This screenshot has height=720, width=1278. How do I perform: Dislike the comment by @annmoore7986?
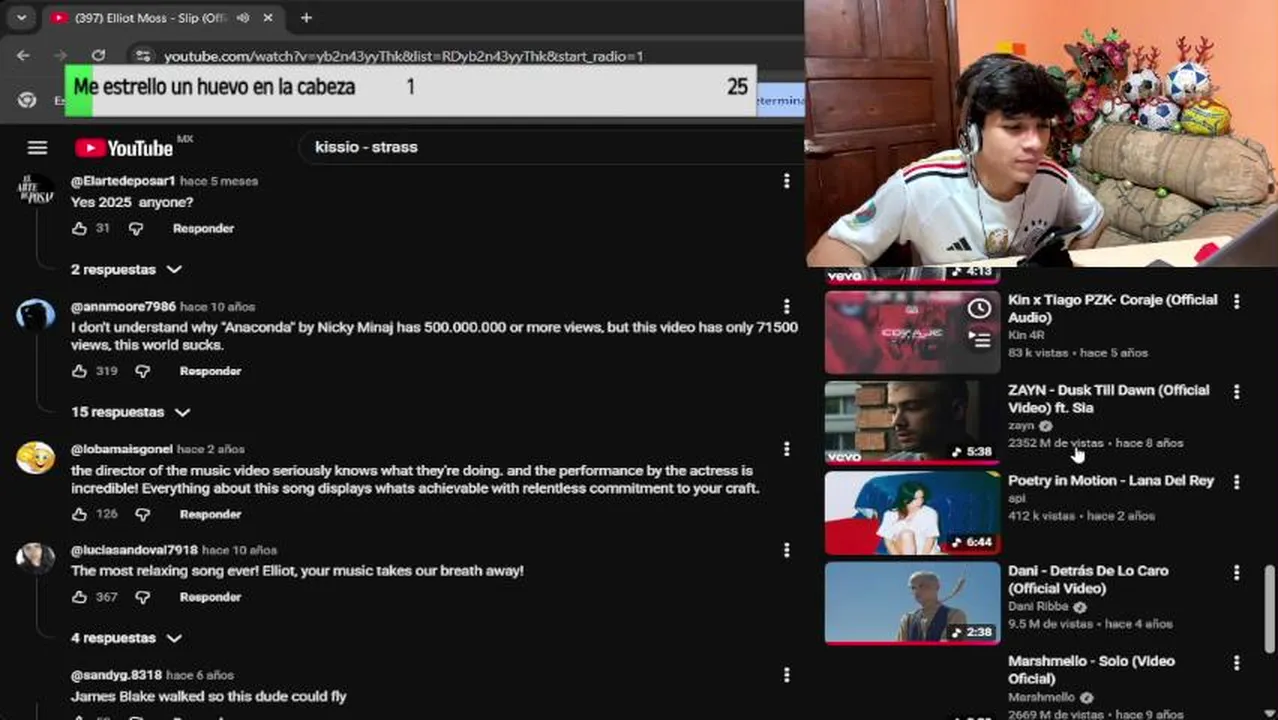click(x=142, y=371)
